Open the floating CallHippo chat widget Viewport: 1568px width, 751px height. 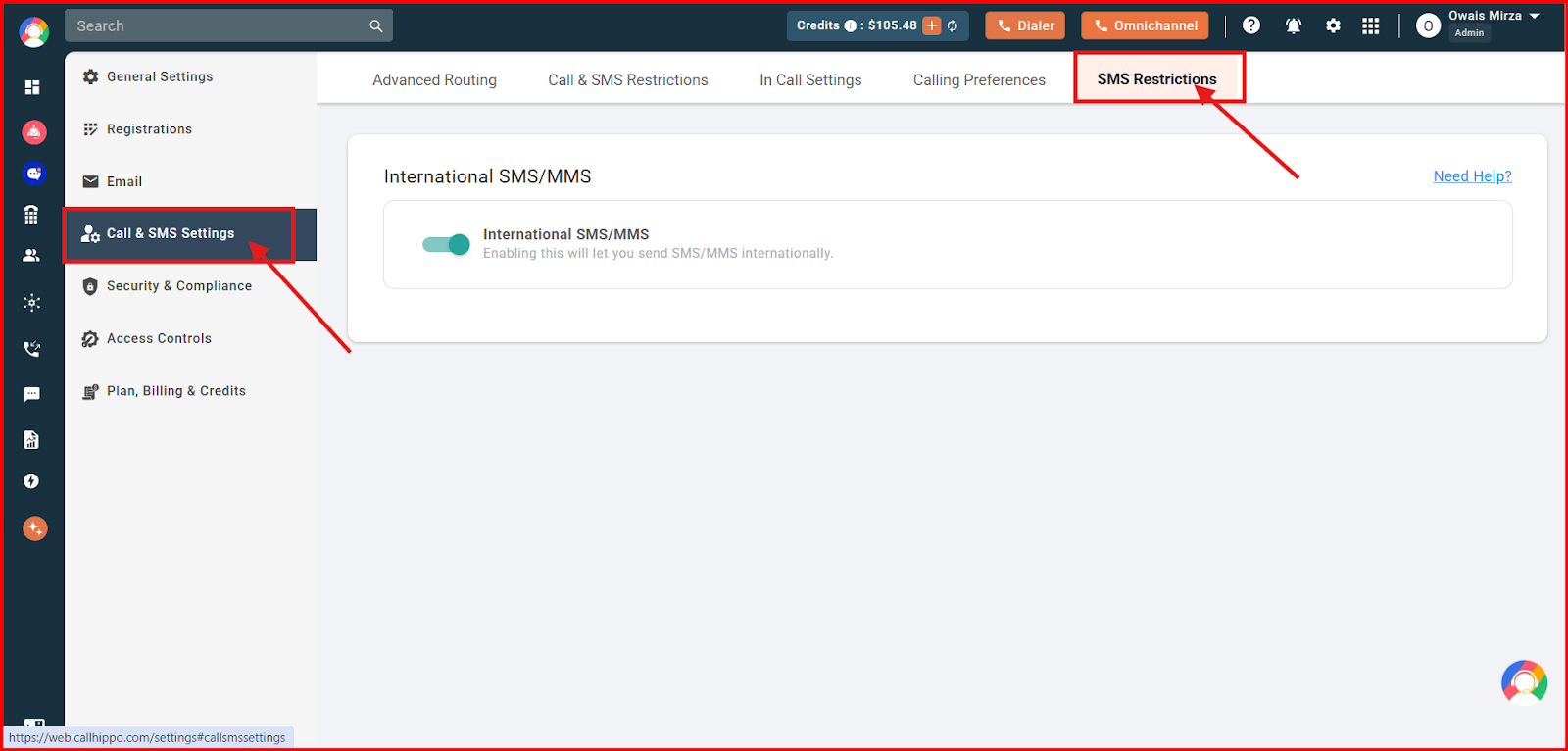(1524, 682)
